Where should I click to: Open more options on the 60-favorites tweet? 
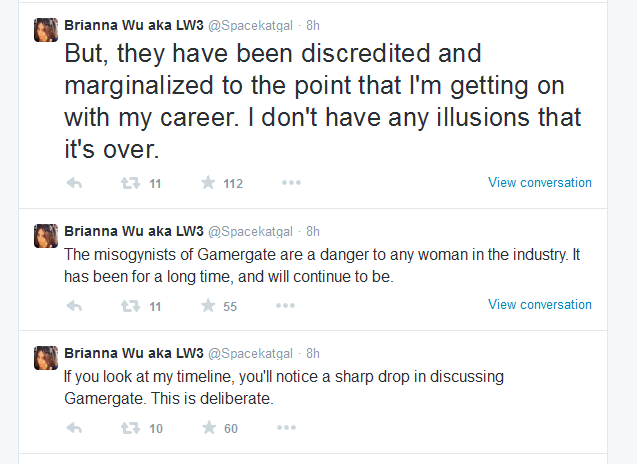click(286, 427)
